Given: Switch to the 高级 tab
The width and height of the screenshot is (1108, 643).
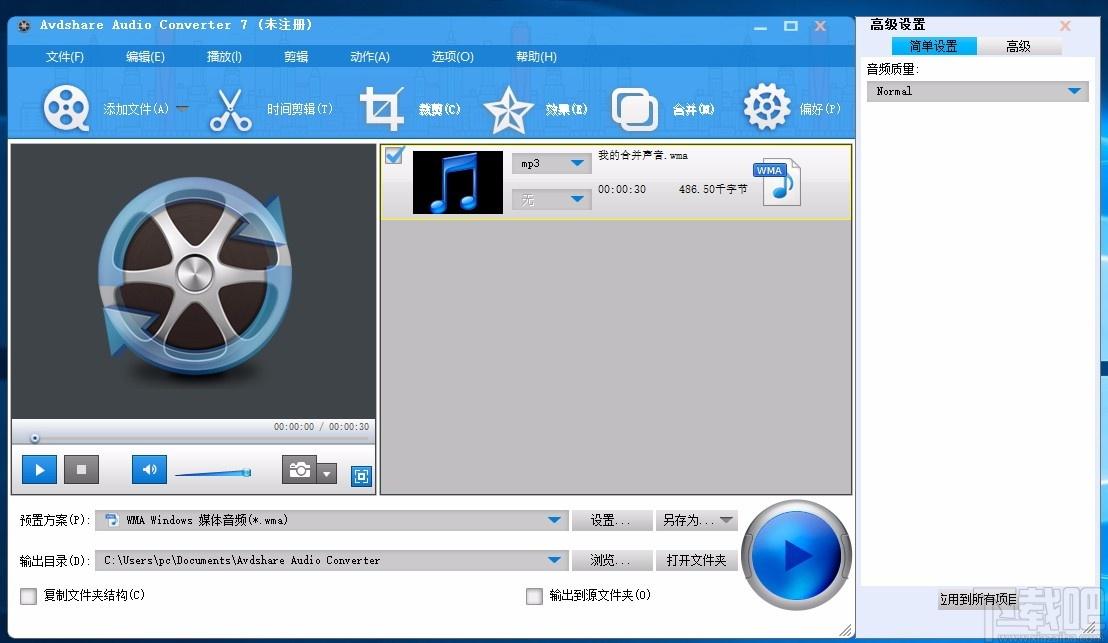Looking at the screenshot, I should pos(1018,47).
